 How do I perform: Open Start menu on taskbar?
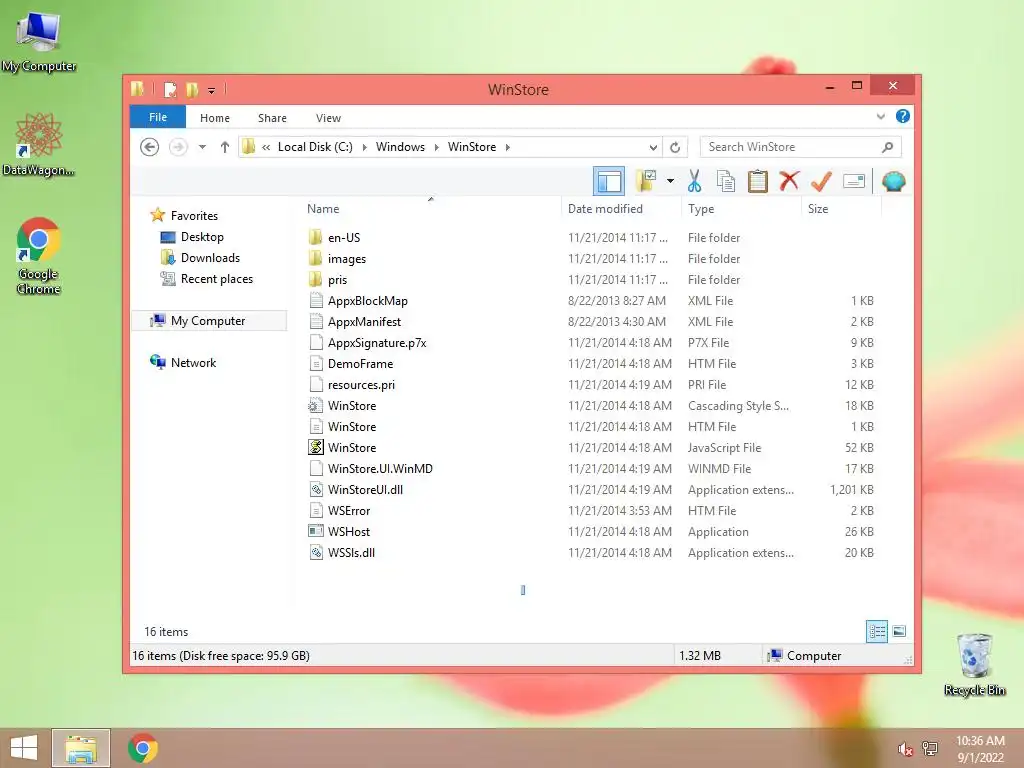24,748
